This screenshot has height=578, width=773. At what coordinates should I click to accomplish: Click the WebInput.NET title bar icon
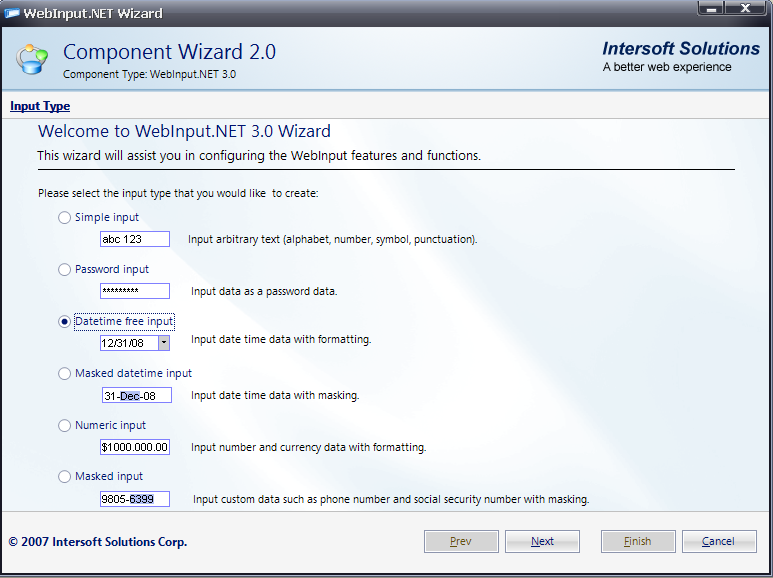pyautogui.click(x=12, y=13)
